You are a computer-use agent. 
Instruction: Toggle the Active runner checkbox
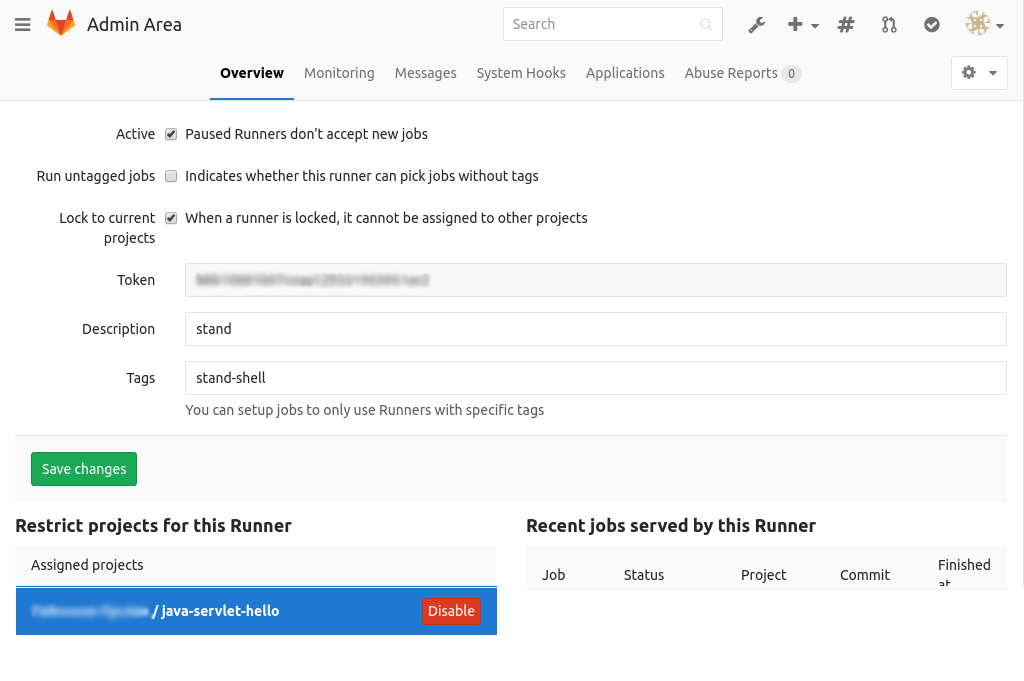171,135
